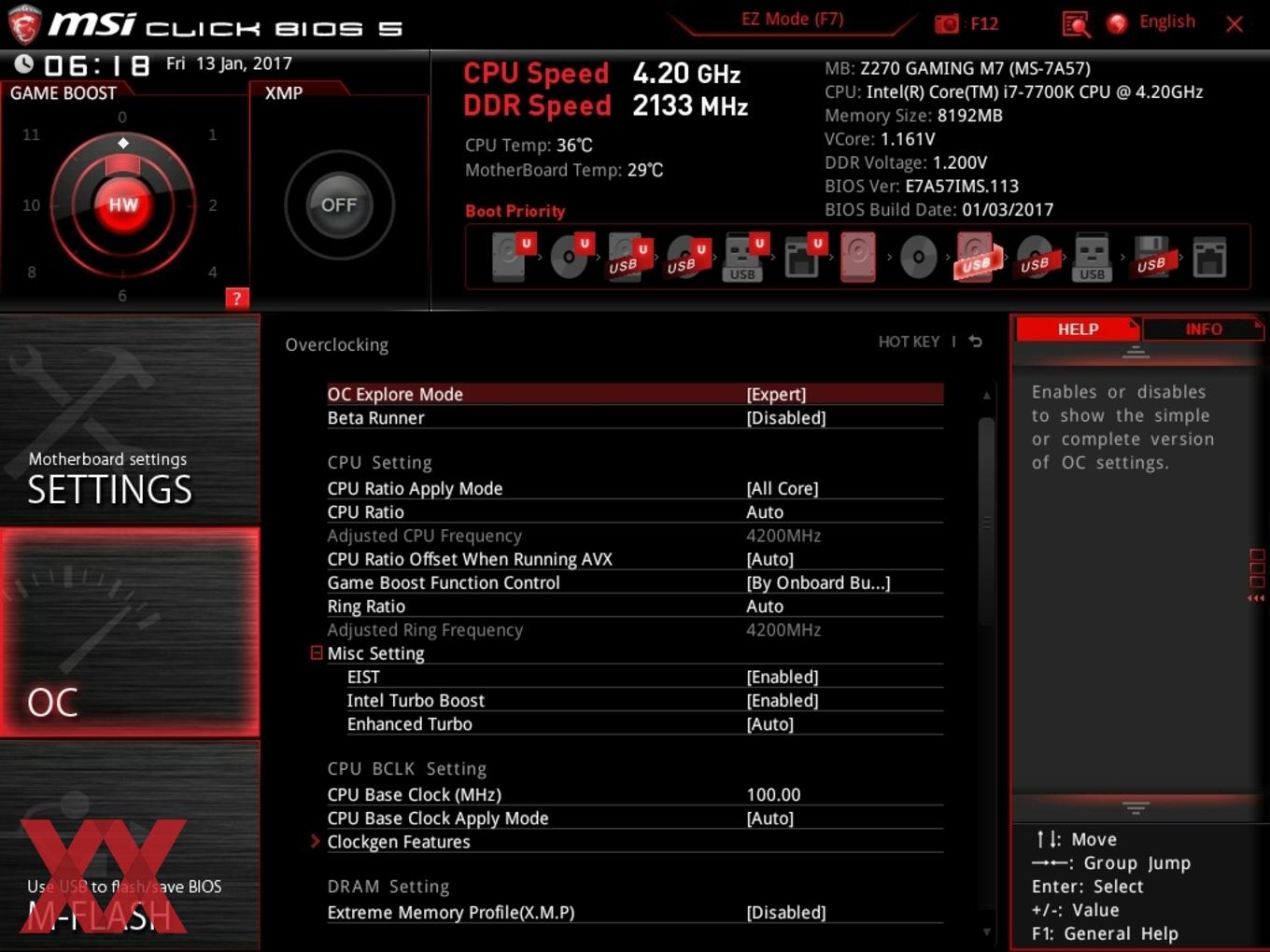Open the M-FLASH section
1270x952 pixels.
click(130, 846)
